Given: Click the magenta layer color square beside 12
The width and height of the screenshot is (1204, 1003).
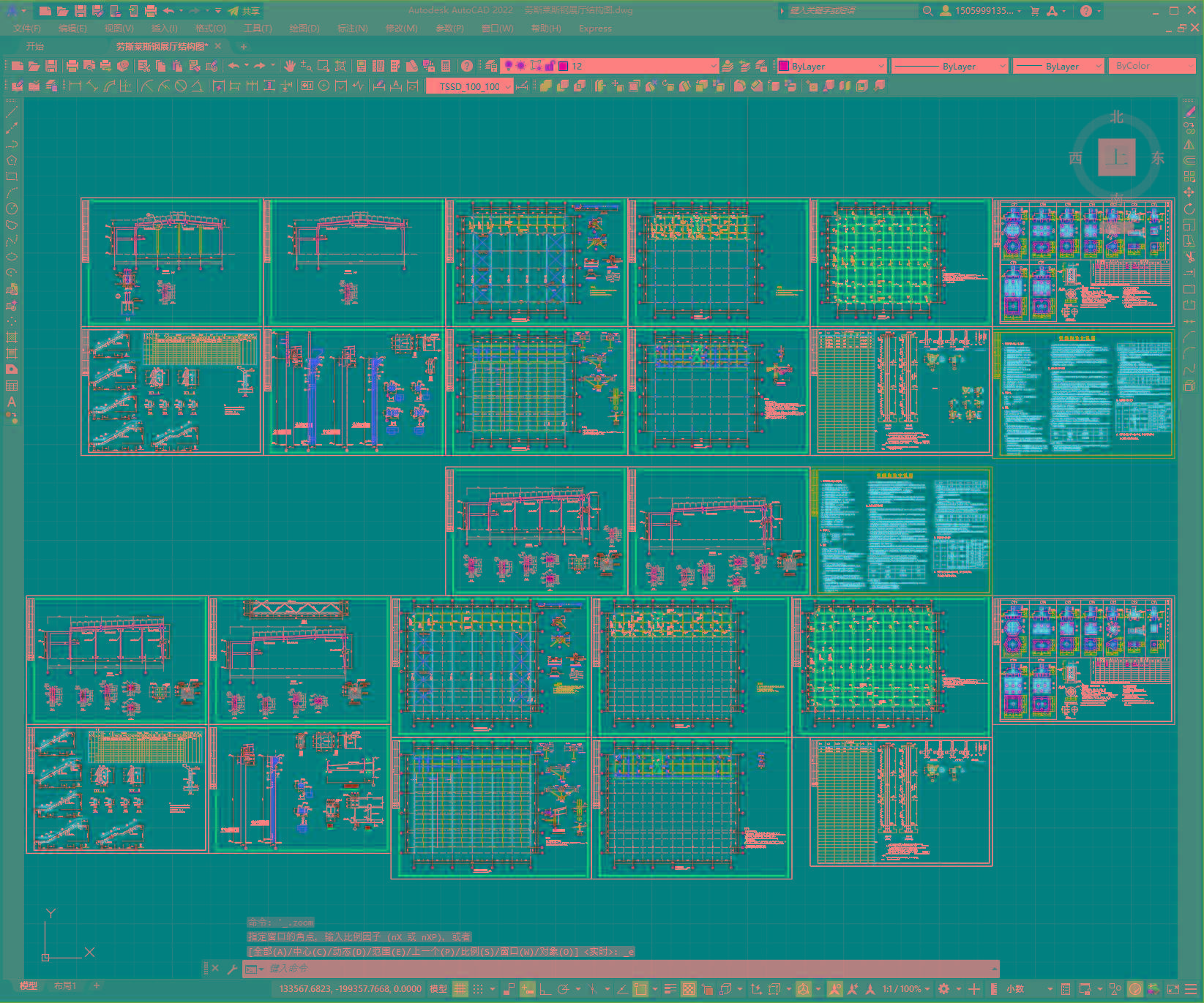Looking at the screenshot, I should pyautogui.click(x=564, y=66).
